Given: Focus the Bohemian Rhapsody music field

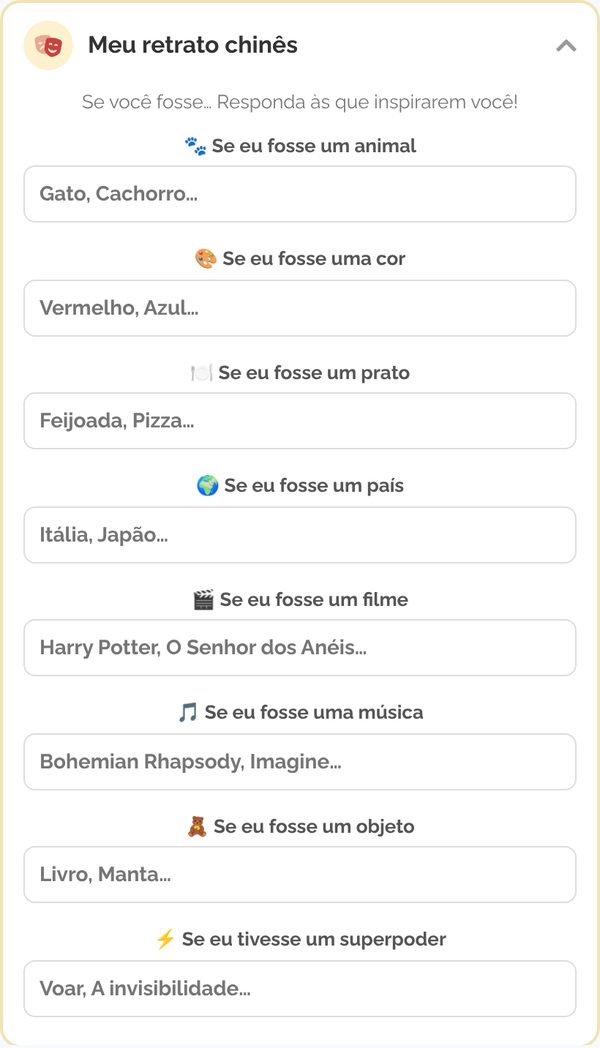Looking at the screenshot, I should (300, 762).
